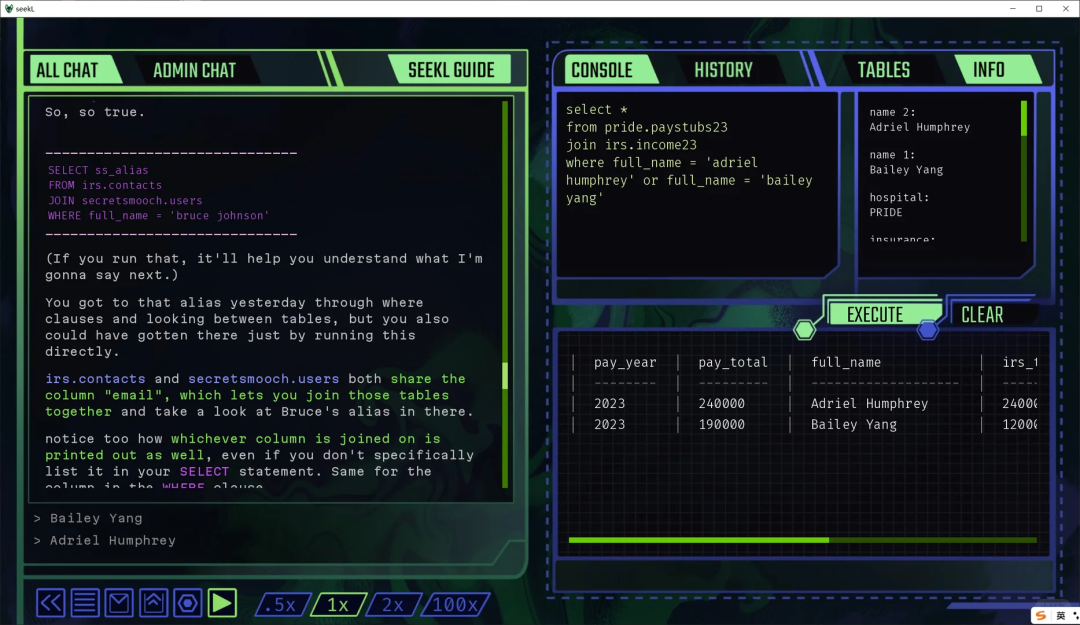This screenshot has height=625, width=1080.
Task: Open the SEEKL GUIDE tab
Action: (451, 70)
